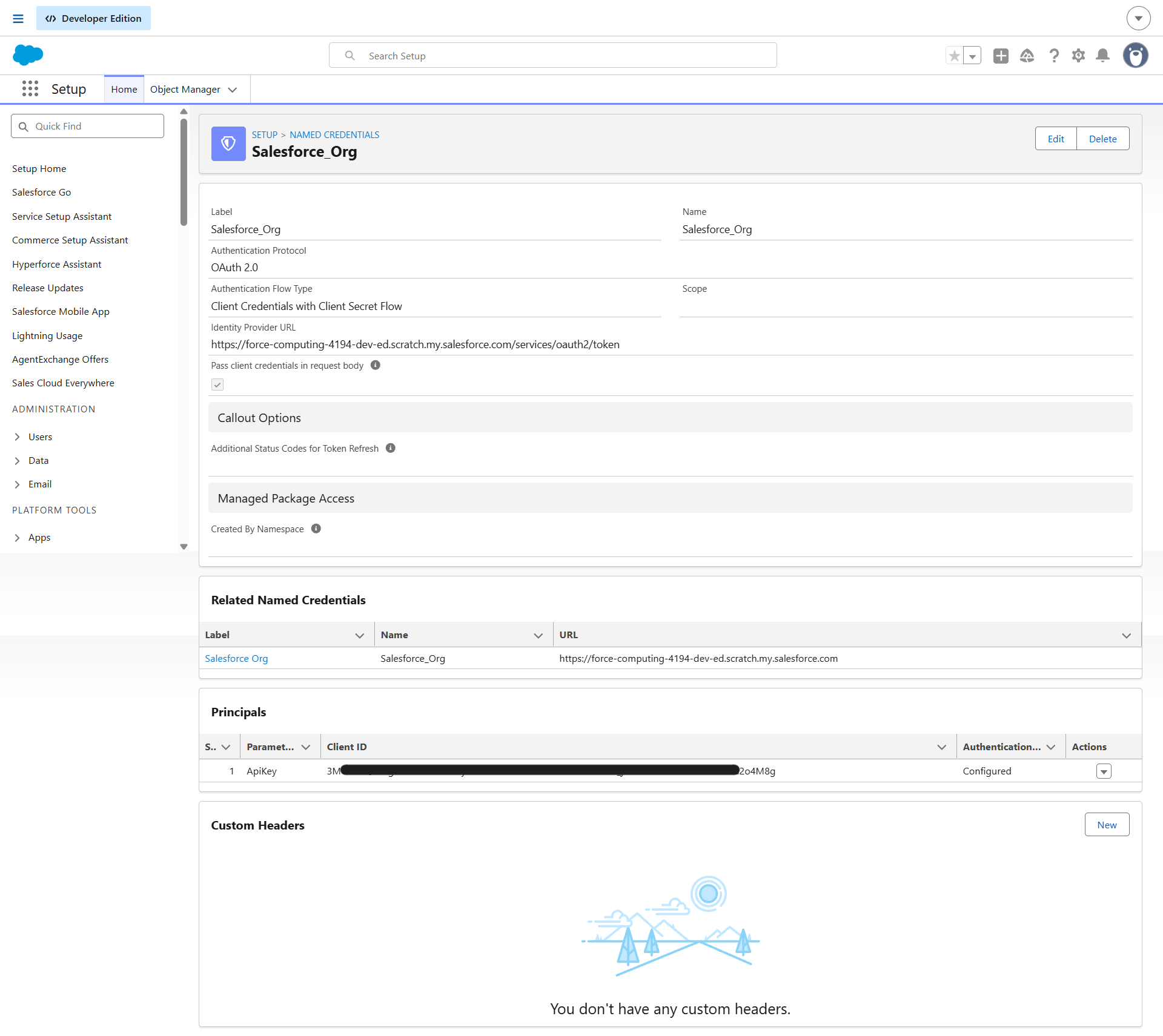Click the Favorites star icon
Viewport: 1163px width, 1036px height.
click(x=955, y=56)
